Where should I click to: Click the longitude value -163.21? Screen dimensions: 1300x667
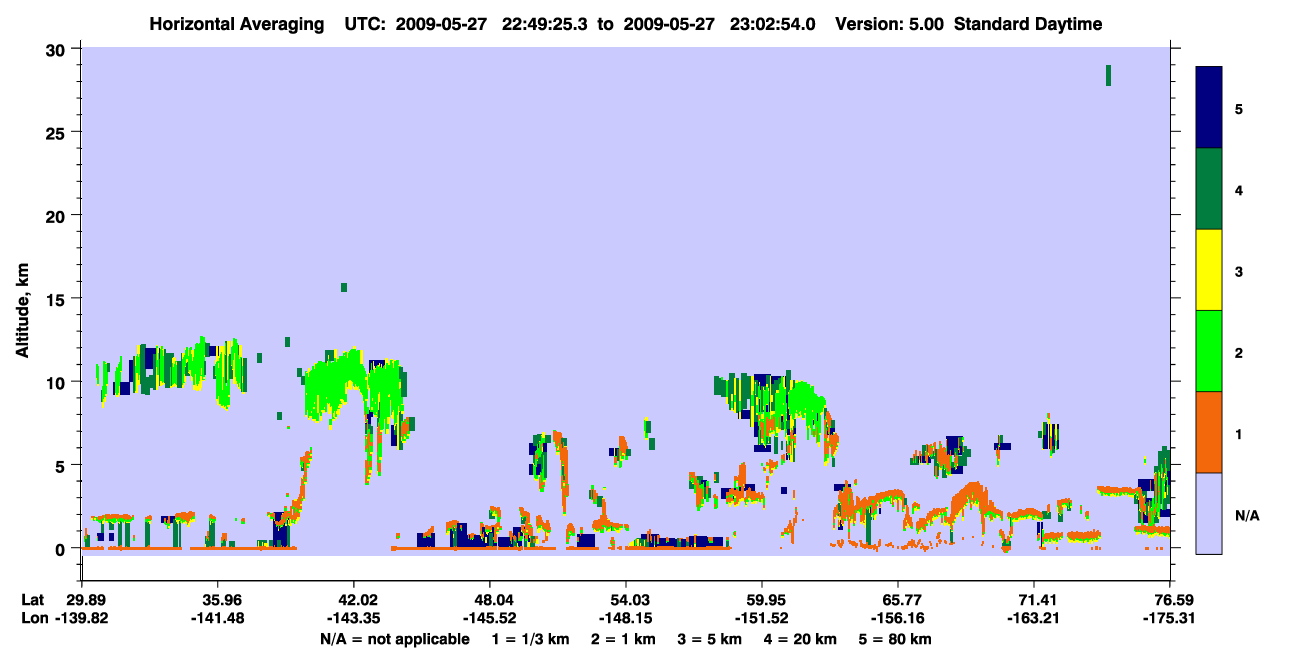pyautogui.click(x=1034, y=618)
